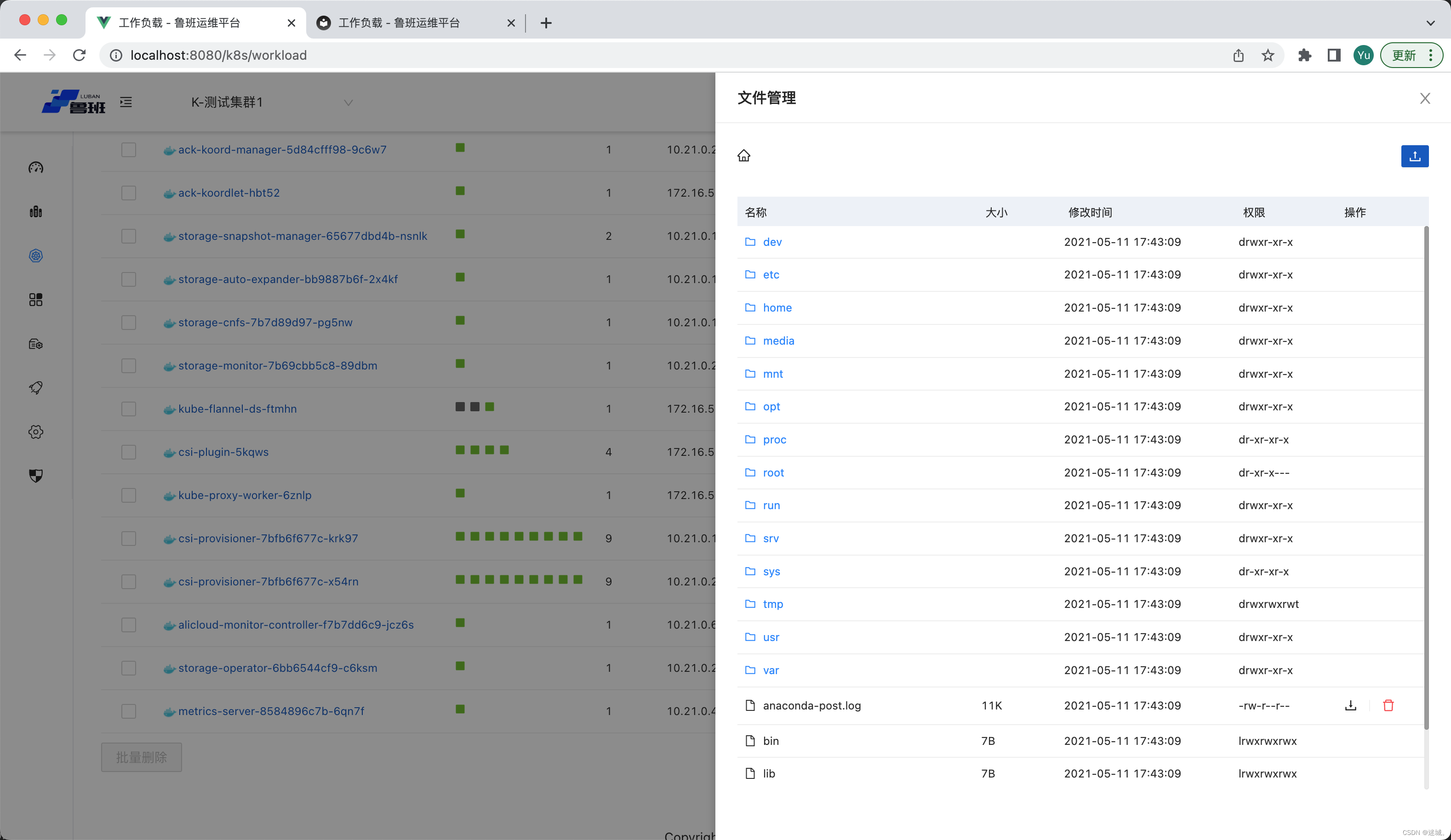The image size is (1451, 840).
Task: Click the file list vertical scrollbar
Action: 1426,477
